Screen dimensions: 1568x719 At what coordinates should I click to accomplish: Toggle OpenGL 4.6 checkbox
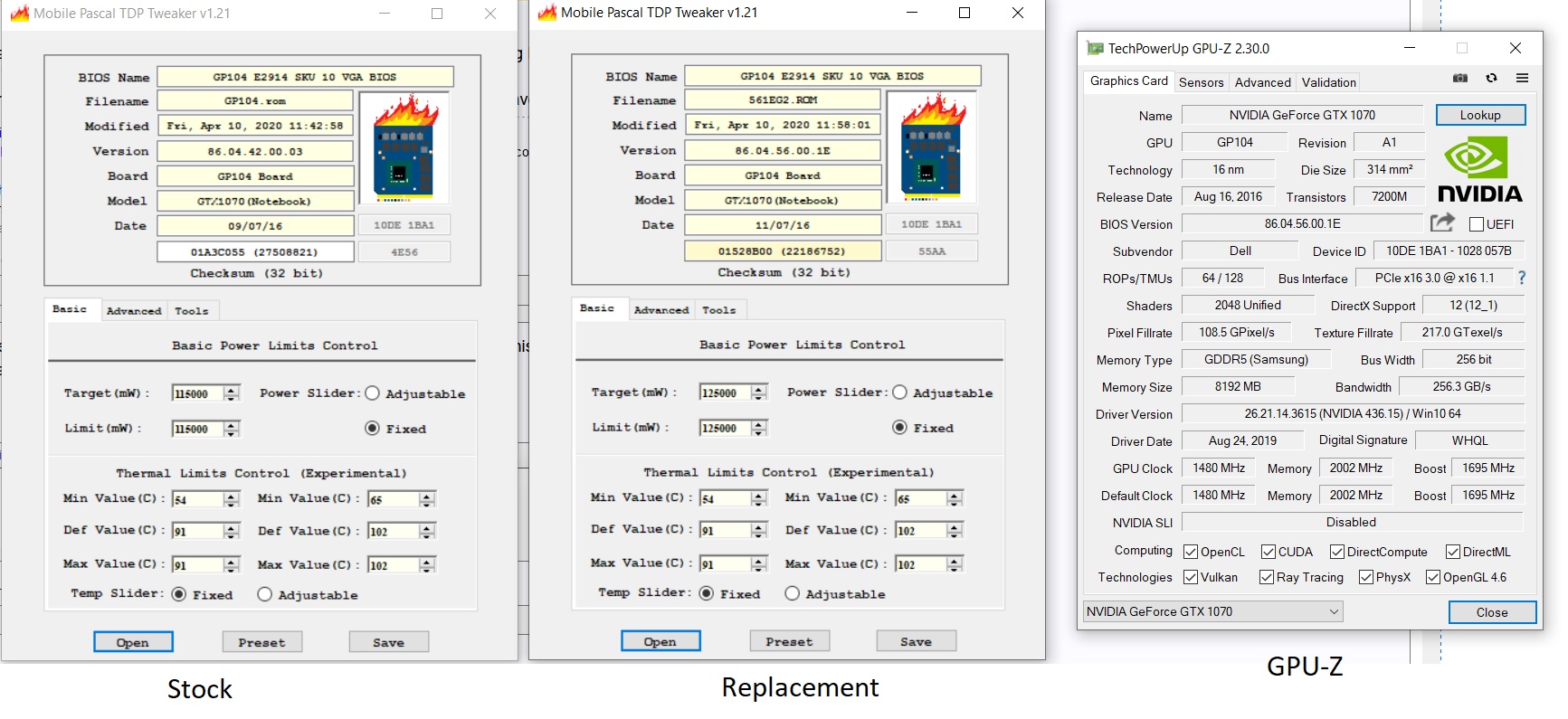pyautogui.click(x=1433, y=577)
